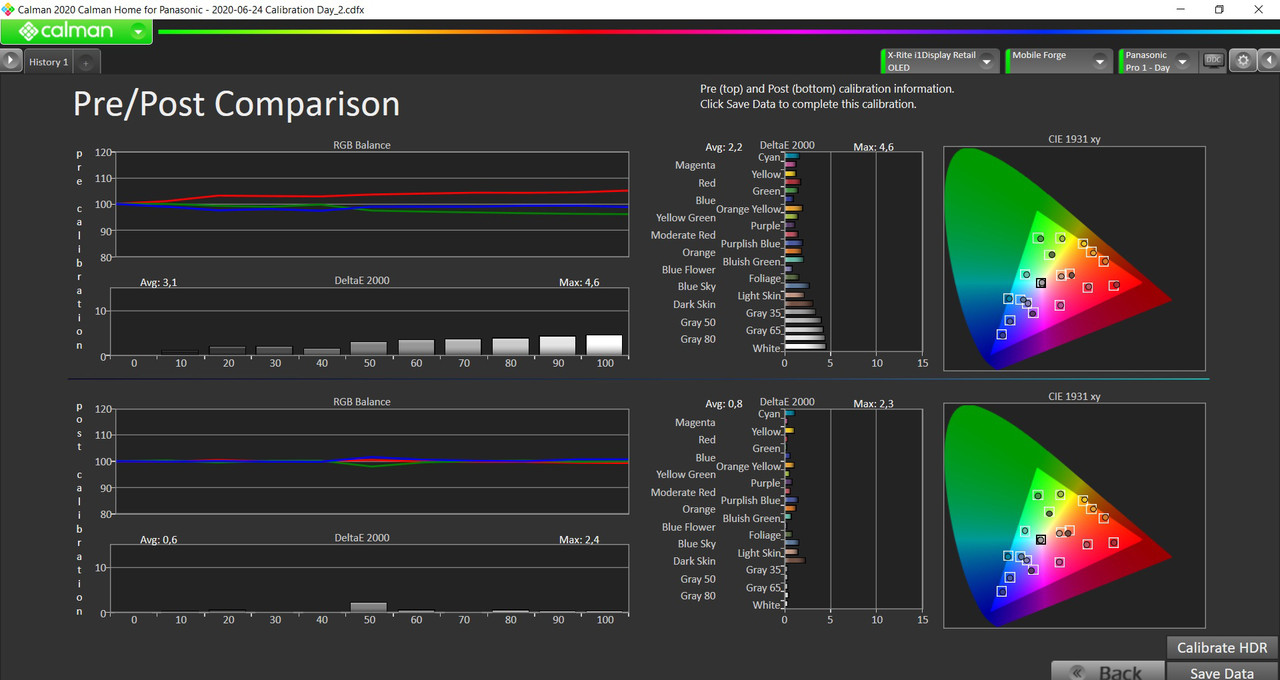Screen dimensions: 1280x680
Task: Switch to the History 1 tab
Action: pyautogui.click(x=48, y=62)
